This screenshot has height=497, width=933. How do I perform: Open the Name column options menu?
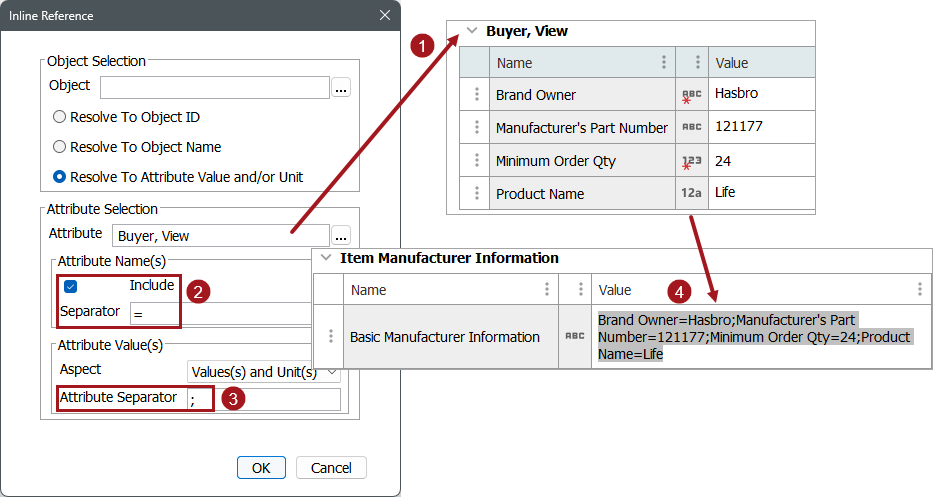click(663, 63)
